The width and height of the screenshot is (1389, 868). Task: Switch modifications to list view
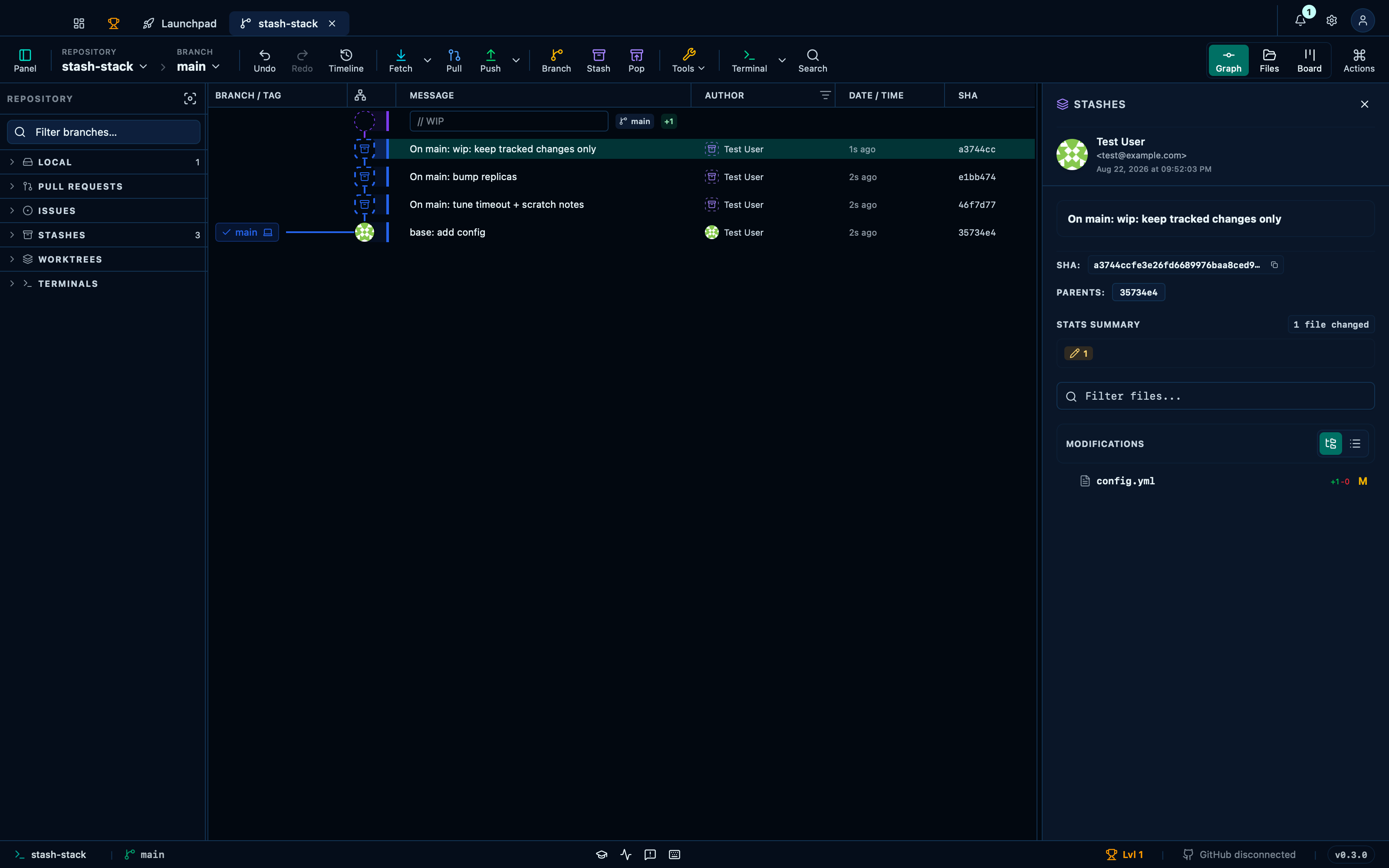(1355, 444)
